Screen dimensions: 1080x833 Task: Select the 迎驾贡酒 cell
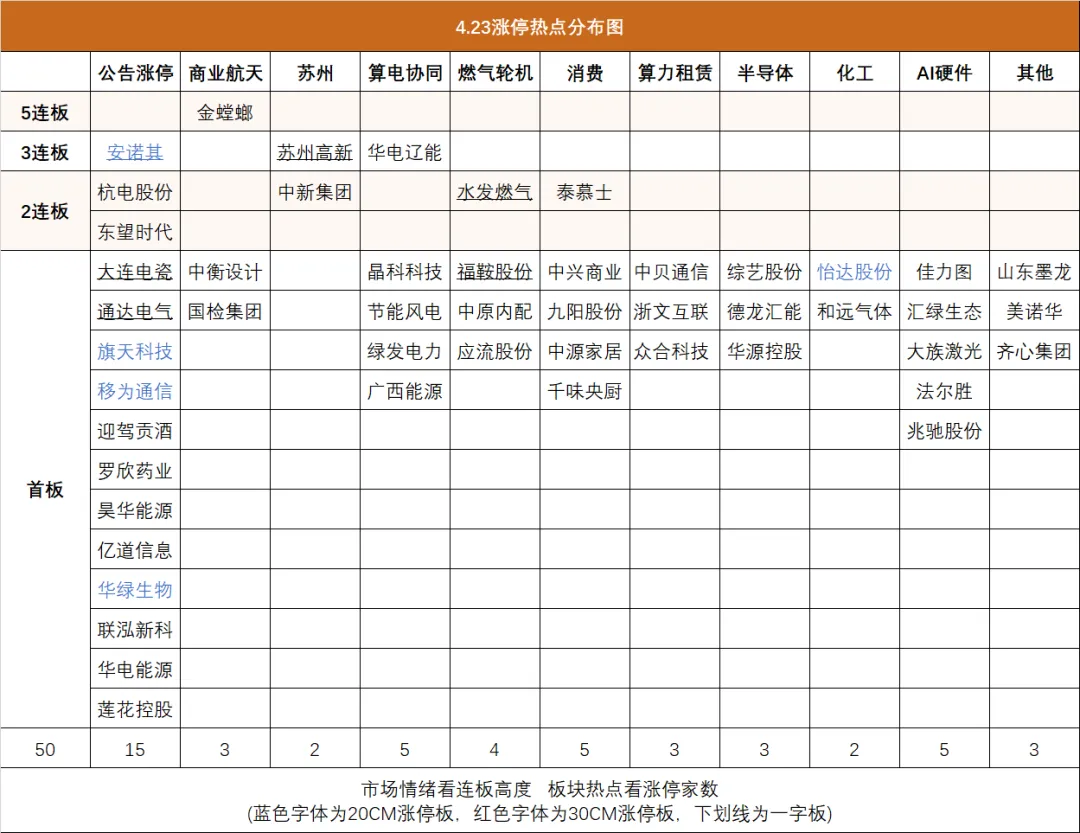click(x=135, y=431)
